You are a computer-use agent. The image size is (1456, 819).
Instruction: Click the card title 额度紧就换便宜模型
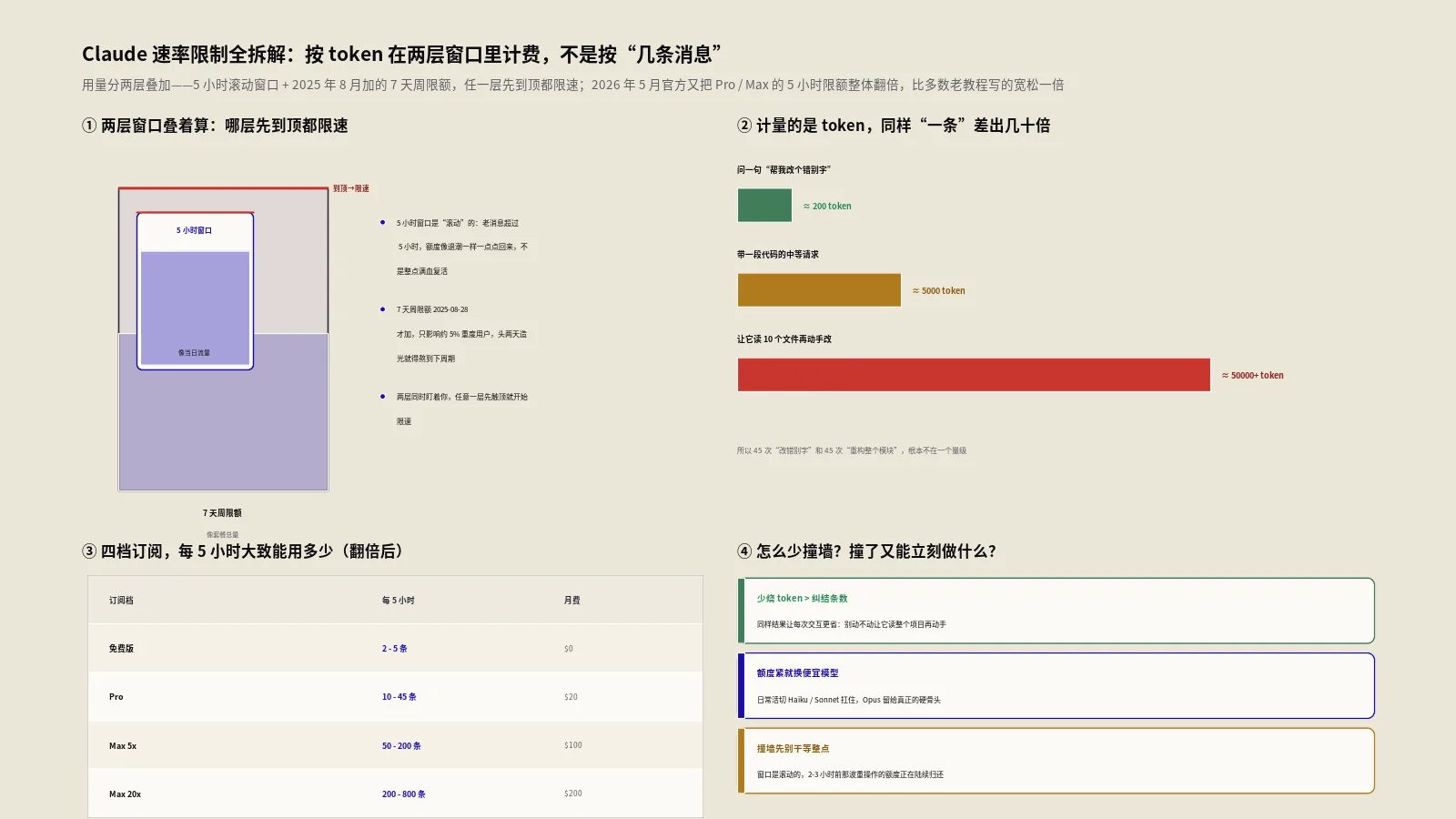[x=797, y=673]
